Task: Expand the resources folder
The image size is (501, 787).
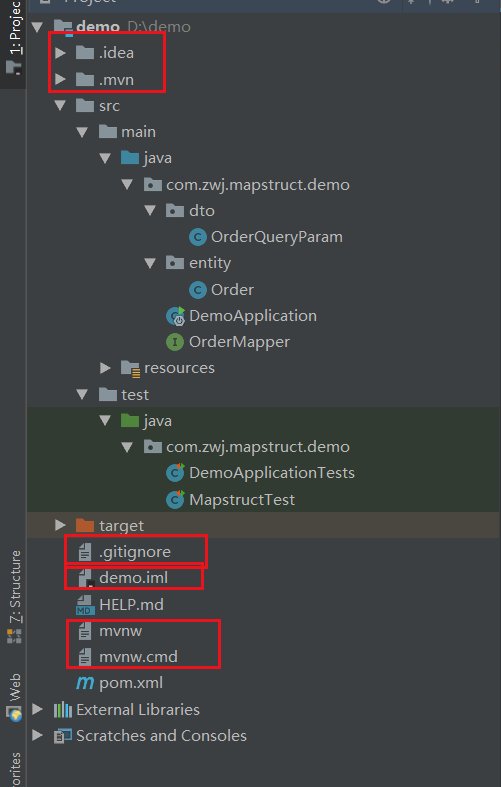Action: click(105, 368)
